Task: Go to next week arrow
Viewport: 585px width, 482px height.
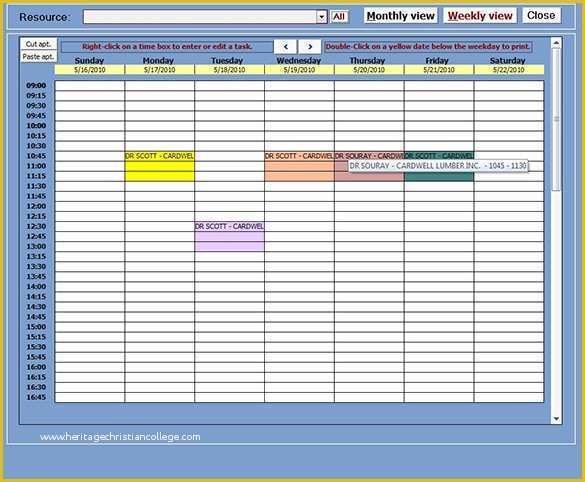Action: (310, 47)
